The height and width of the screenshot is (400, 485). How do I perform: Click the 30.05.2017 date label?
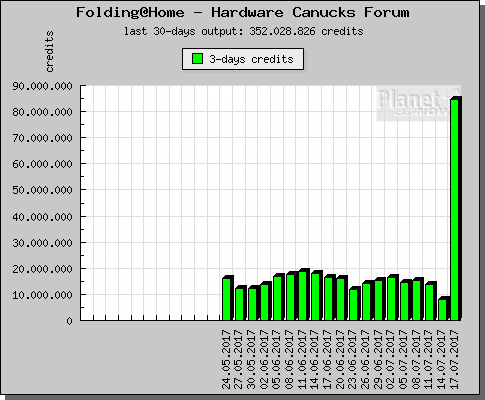click(x=252, y=360)
